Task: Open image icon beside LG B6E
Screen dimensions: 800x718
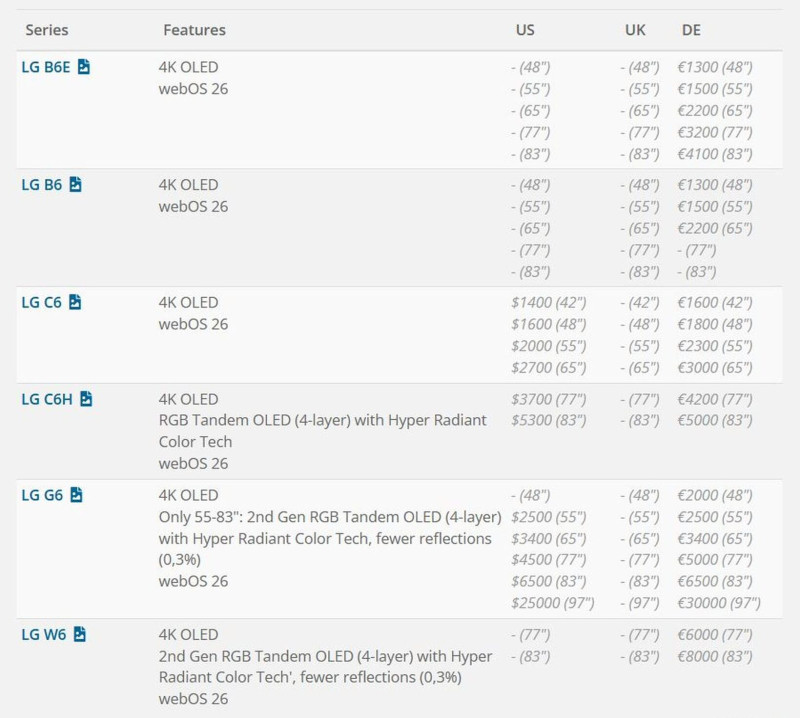Action: 84,67
